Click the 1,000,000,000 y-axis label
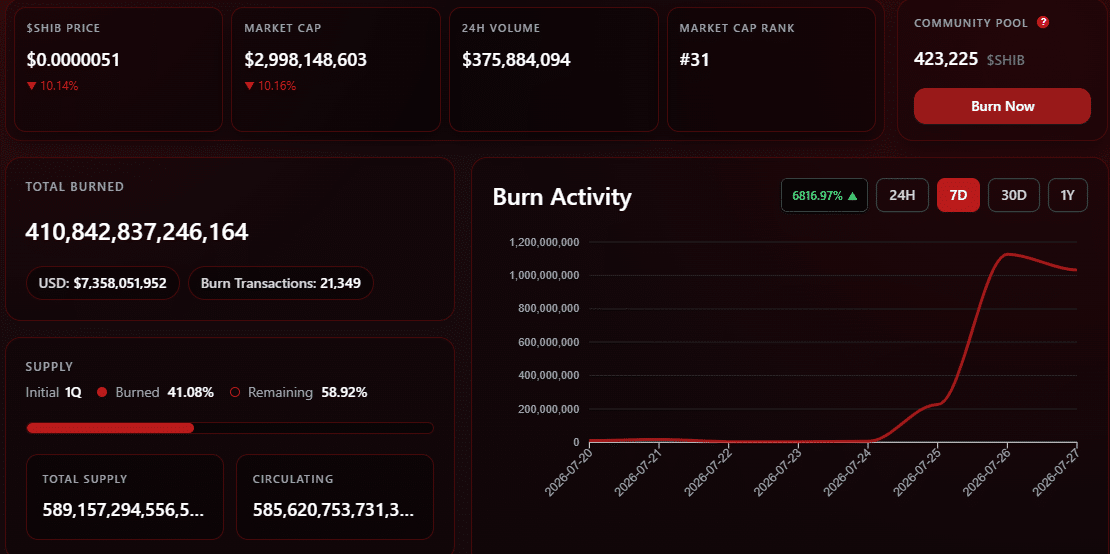 545,275
